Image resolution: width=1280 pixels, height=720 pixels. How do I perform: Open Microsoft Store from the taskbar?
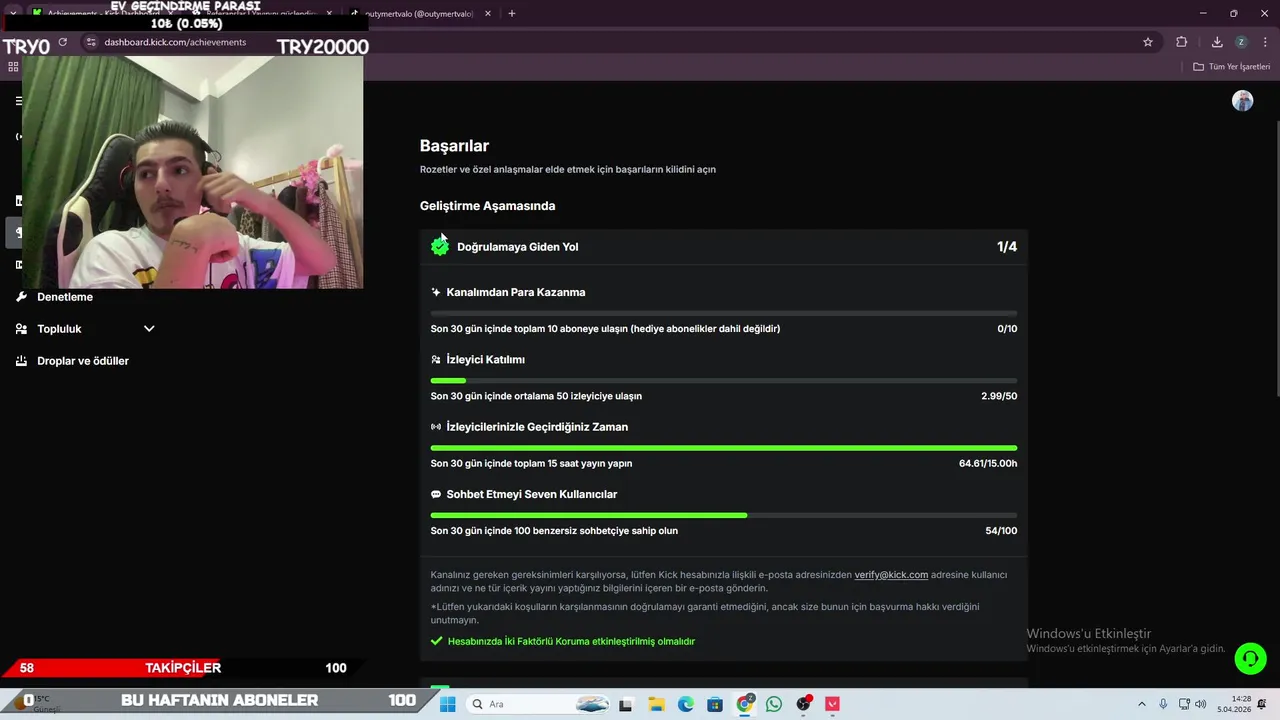(x=714, y=704)
